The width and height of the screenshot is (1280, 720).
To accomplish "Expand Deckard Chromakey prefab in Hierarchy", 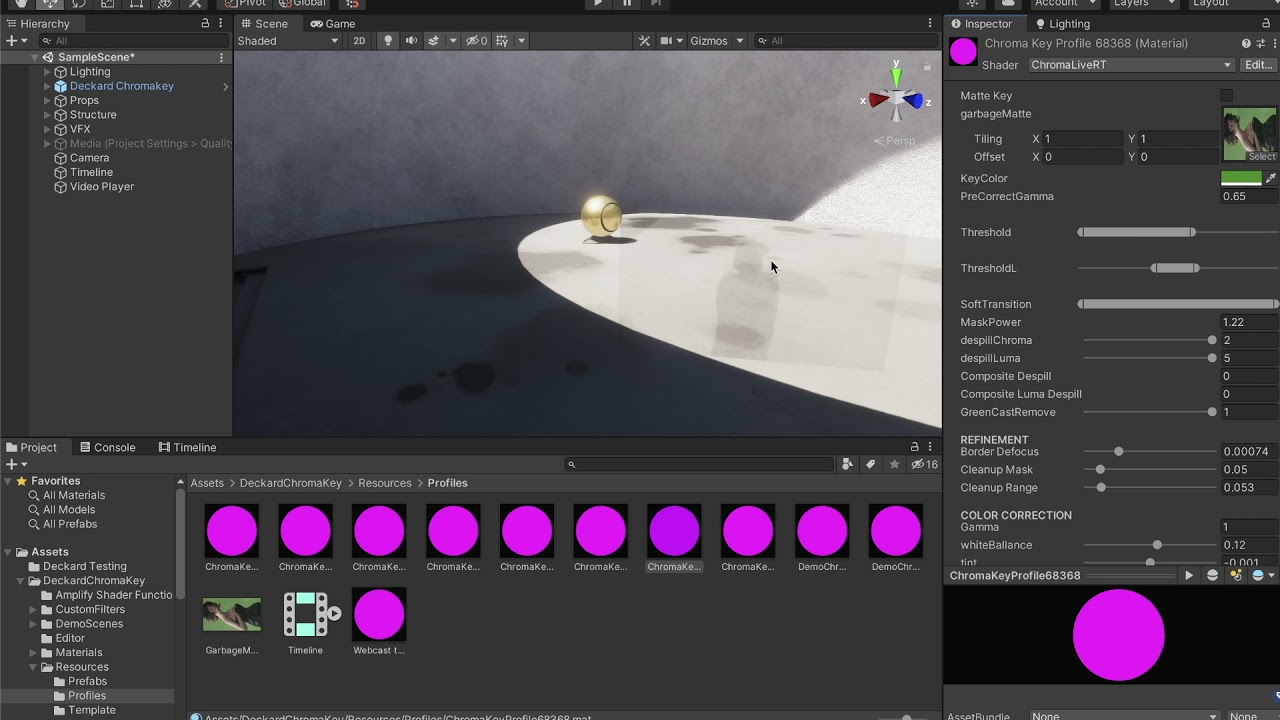I will (x=47, y=86).
